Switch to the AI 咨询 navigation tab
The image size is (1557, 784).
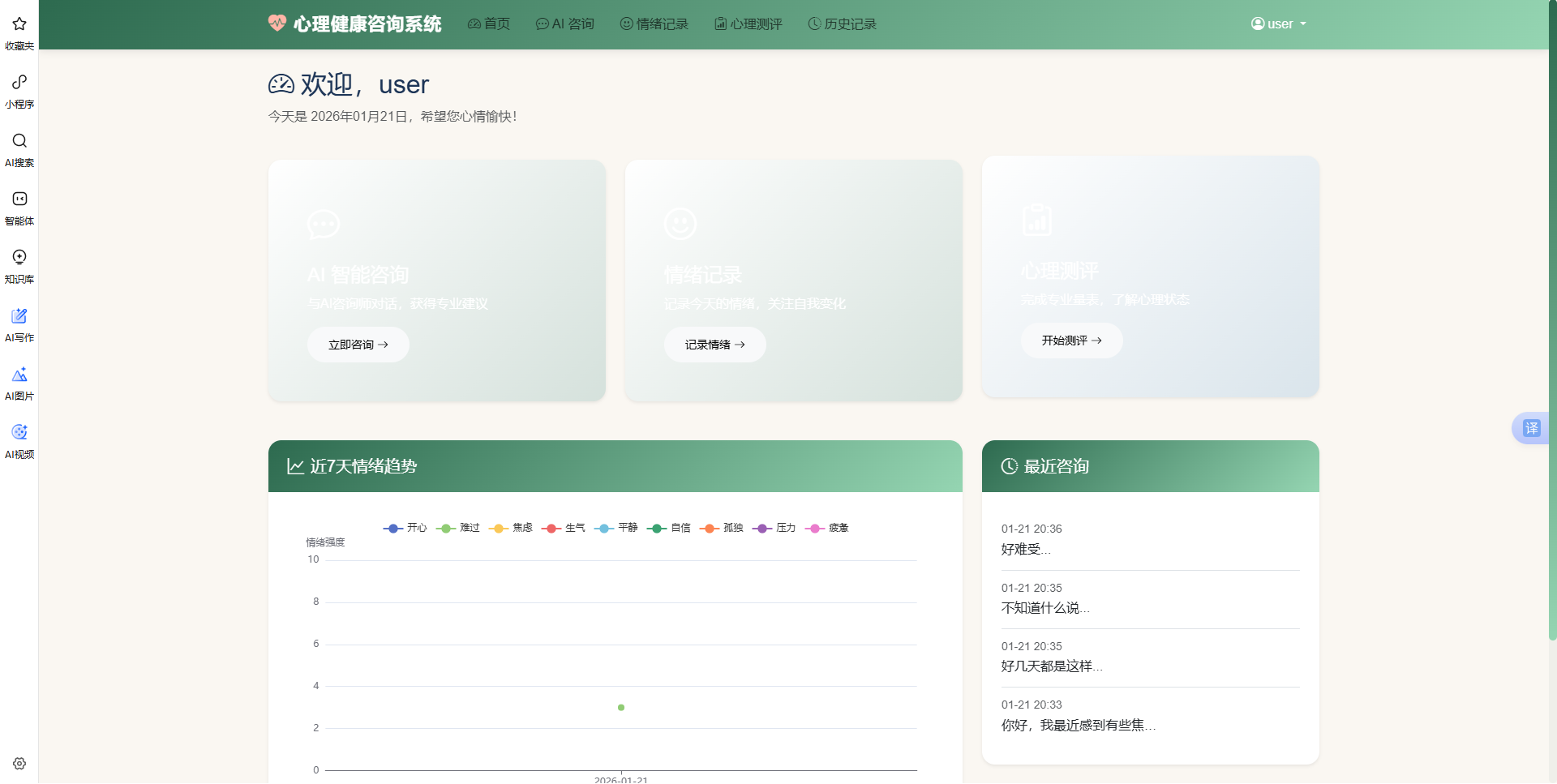(564, 24)
